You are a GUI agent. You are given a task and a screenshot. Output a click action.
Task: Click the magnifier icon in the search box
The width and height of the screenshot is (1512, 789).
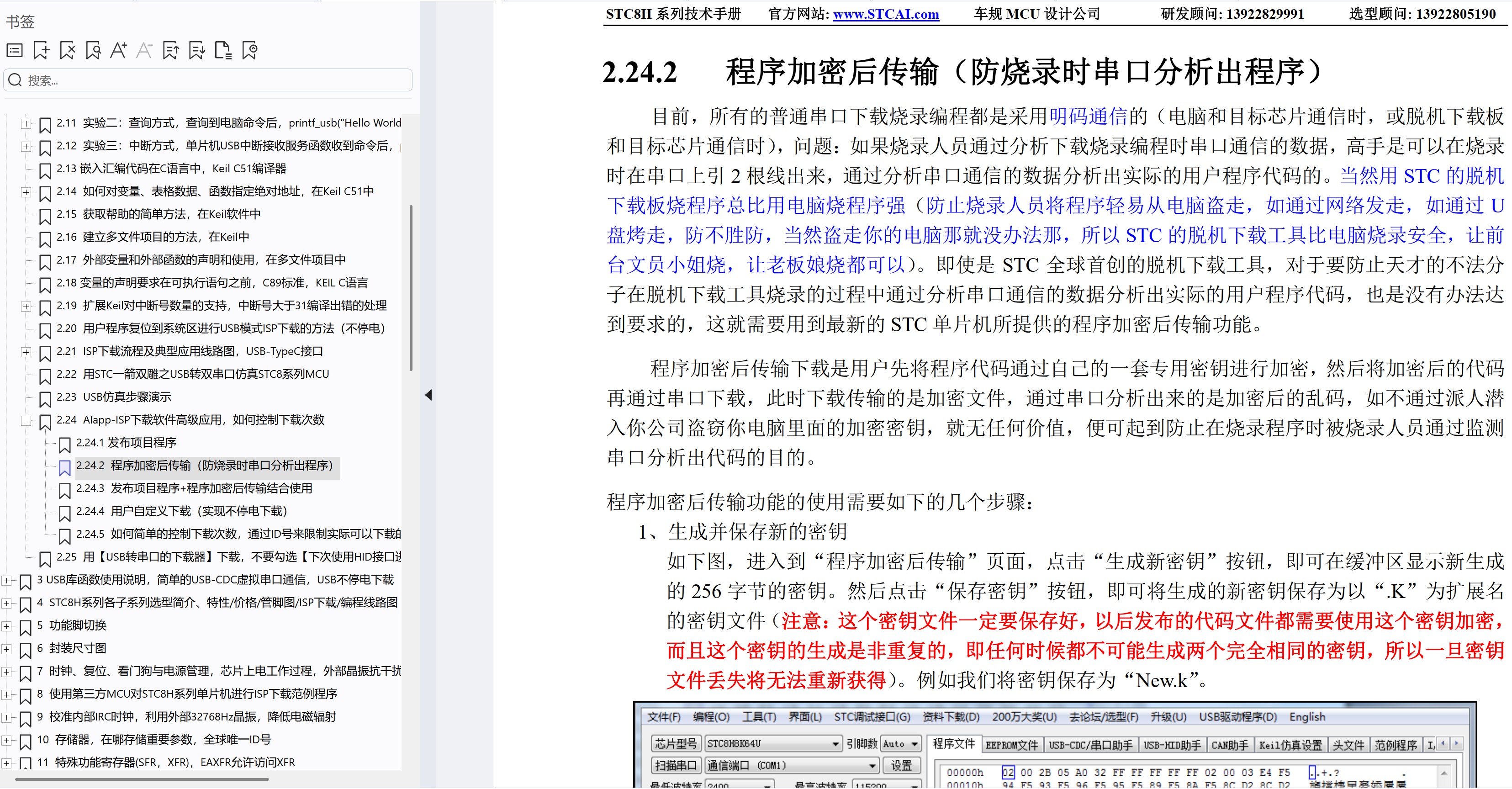[15, 80]
